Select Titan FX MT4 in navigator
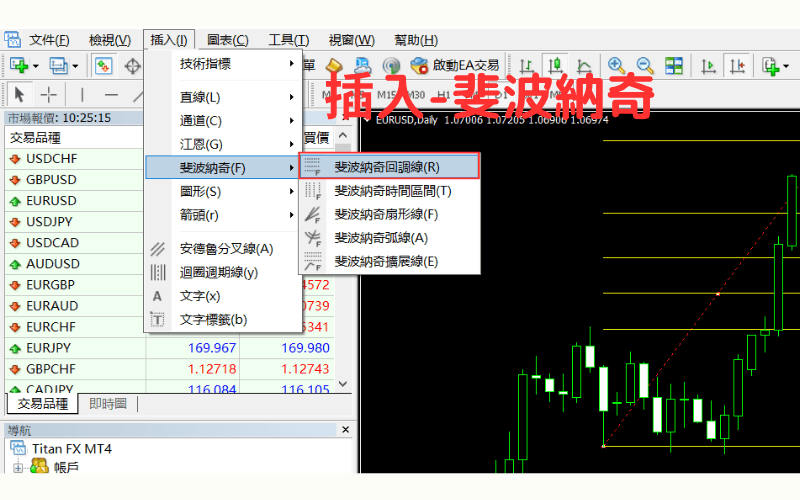The image size is (800, 500). coord(71,448)
